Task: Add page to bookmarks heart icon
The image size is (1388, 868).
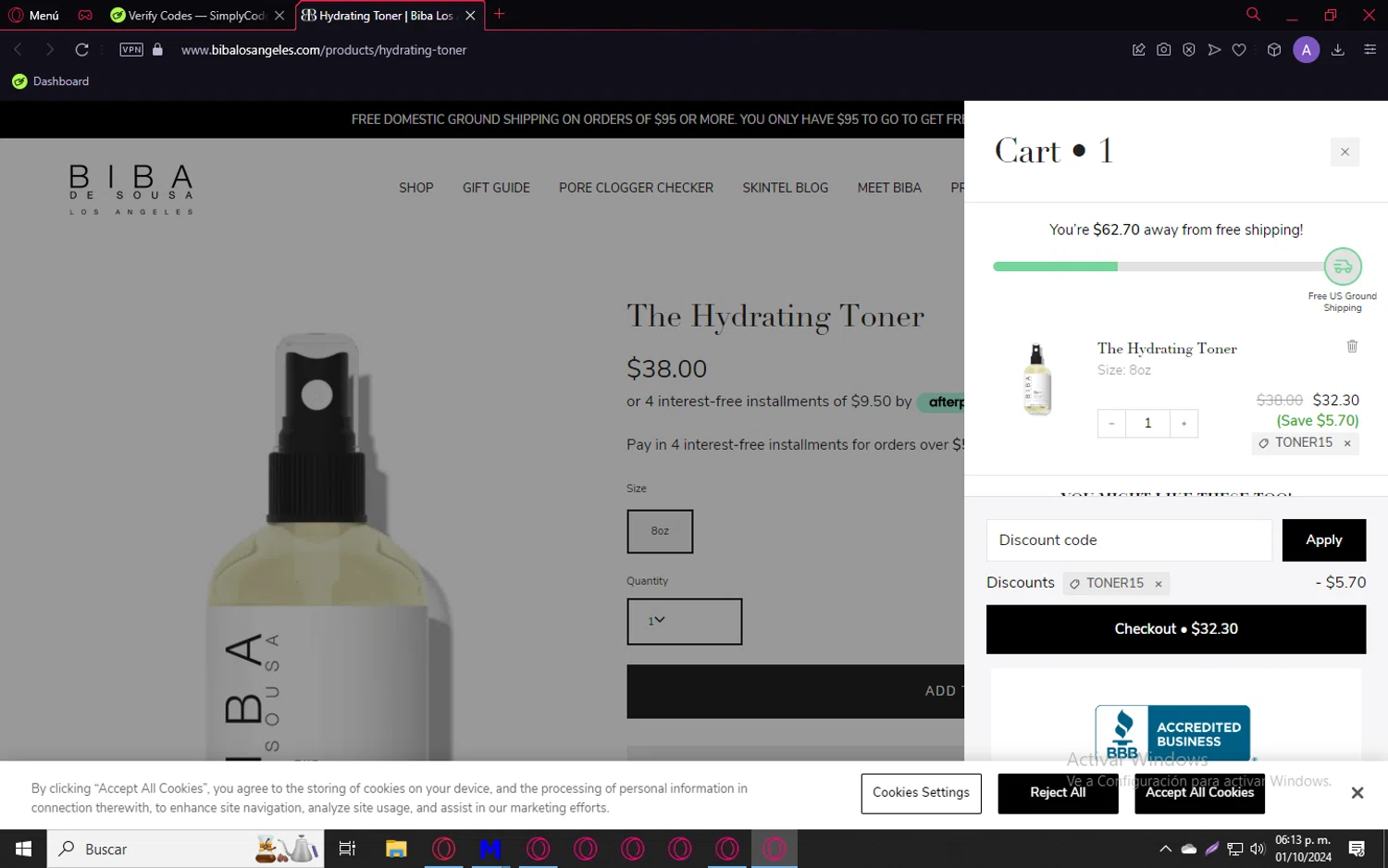Action: [1239, 50]
